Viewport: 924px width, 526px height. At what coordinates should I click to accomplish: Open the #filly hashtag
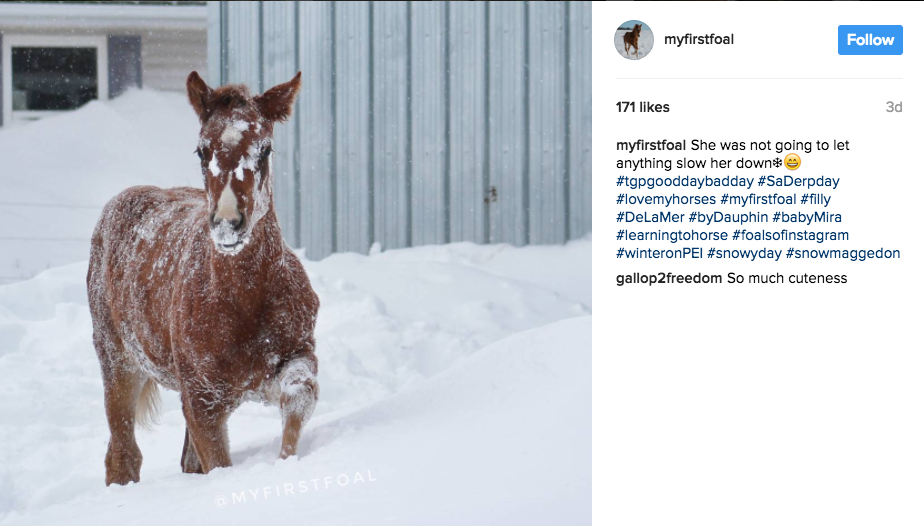point(816,199)
